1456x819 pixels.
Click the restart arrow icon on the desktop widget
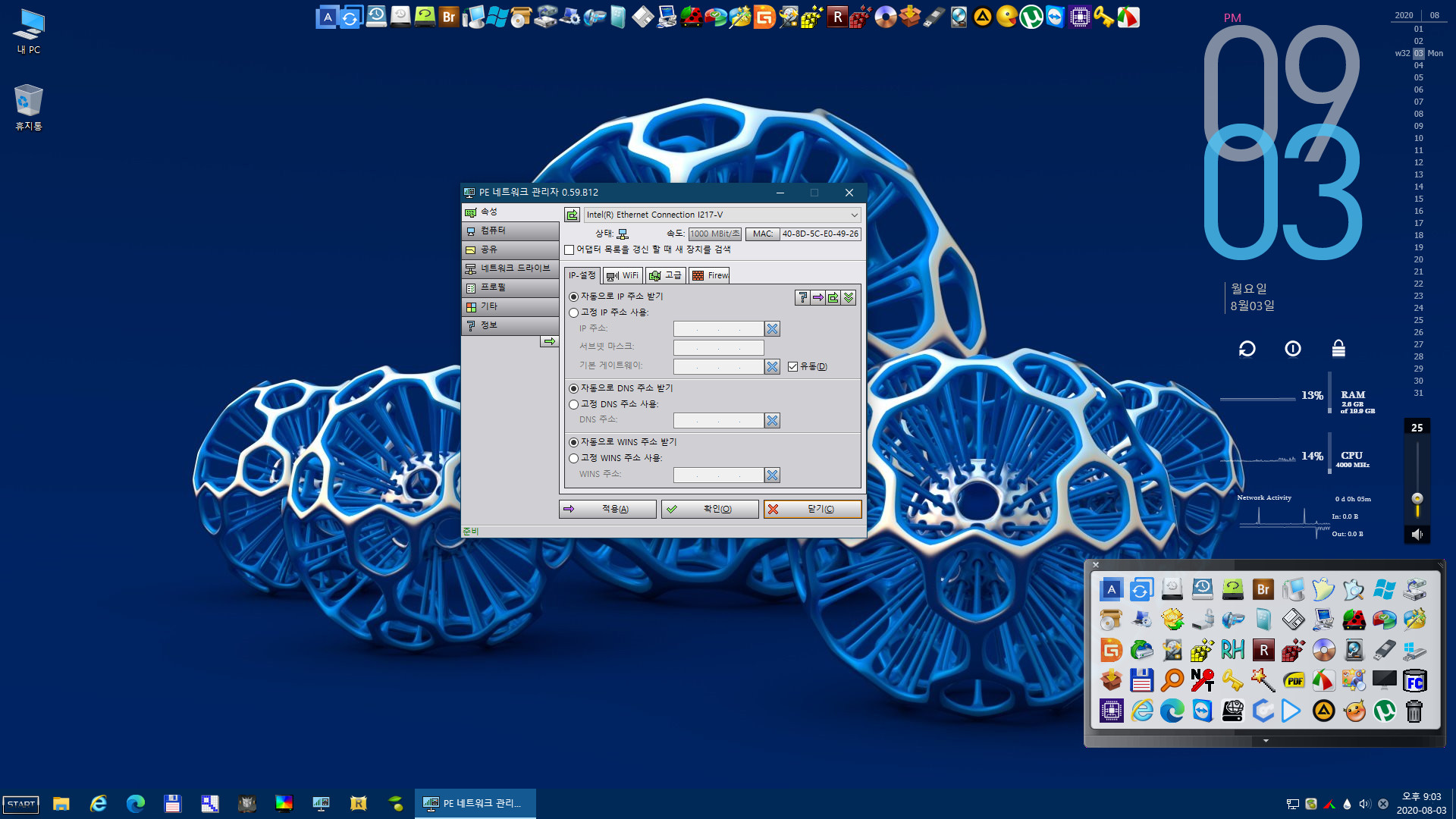1247,349
